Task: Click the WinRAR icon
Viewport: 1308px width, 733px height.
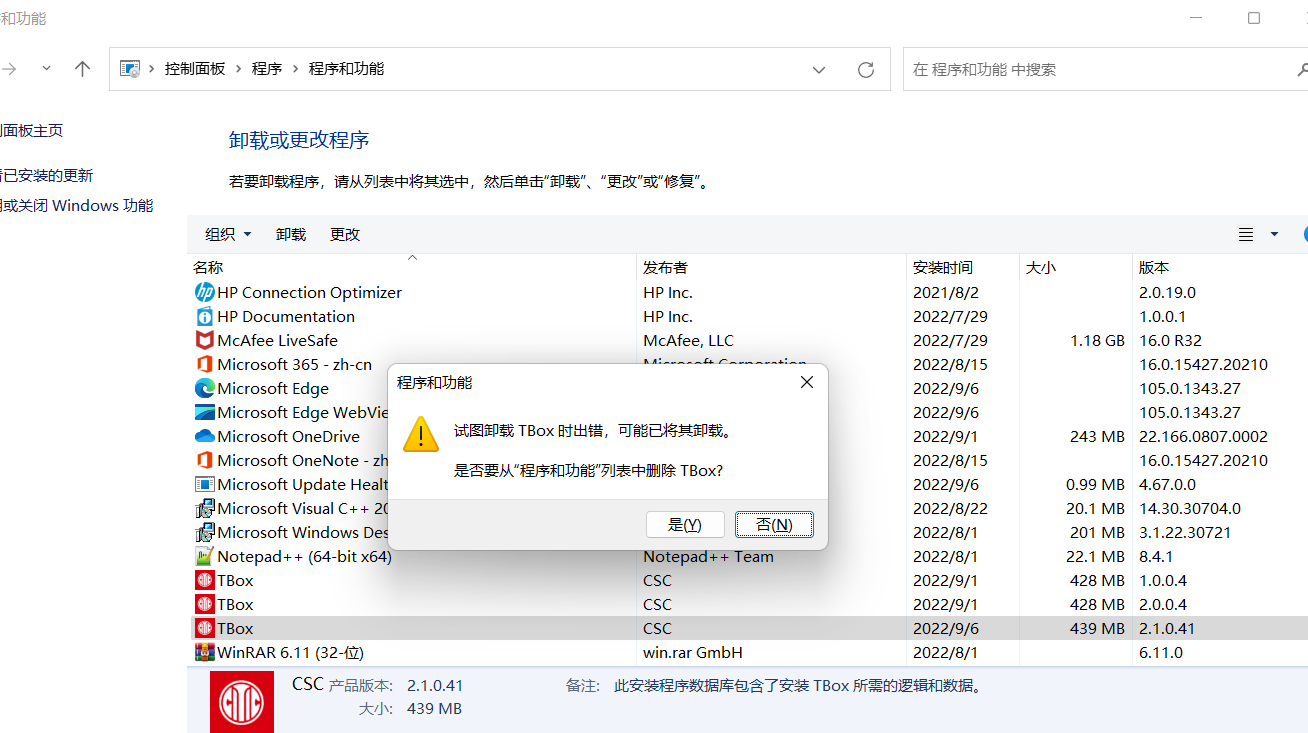Action: point(205,653)
